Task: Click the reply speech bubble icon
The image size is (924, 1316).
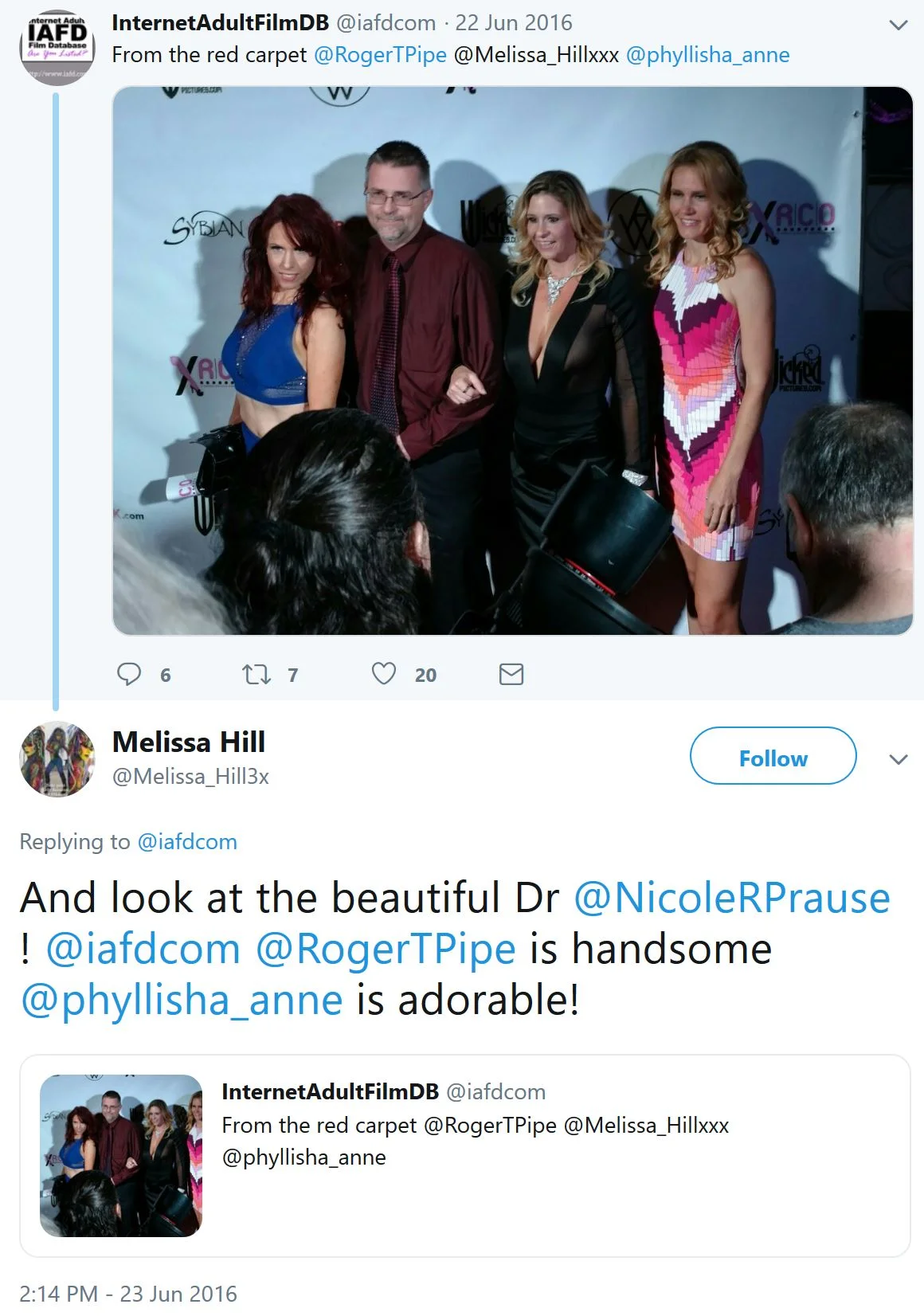Action: coord(129,674)
